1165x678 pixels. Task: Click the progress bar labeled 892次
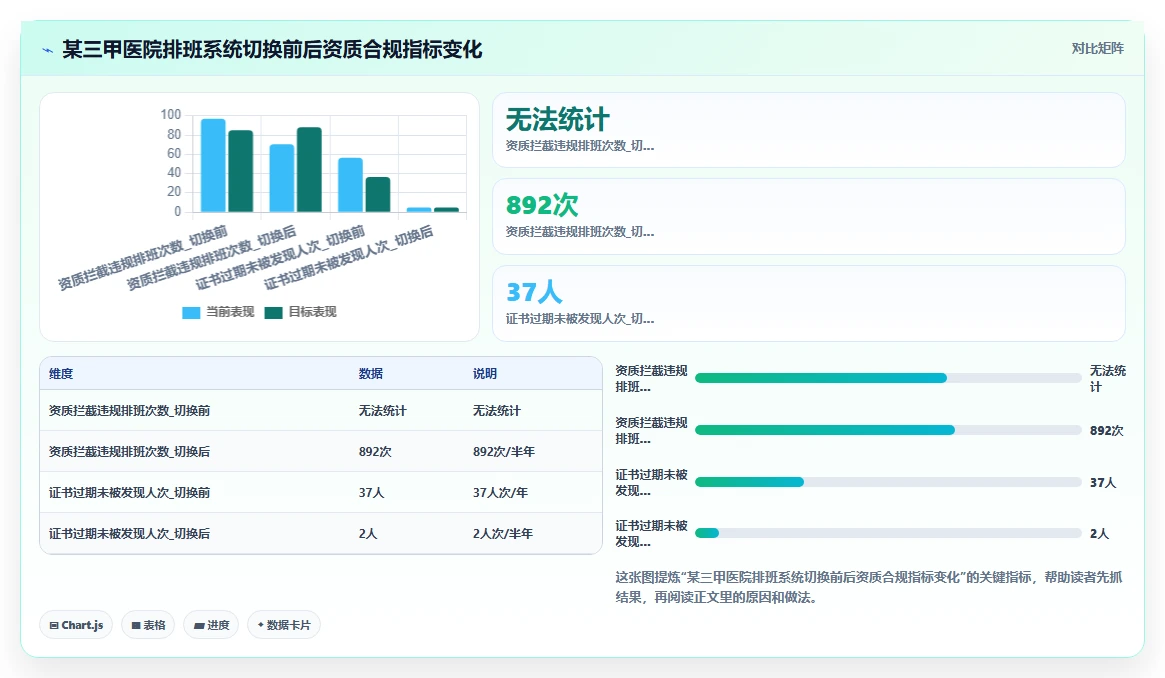click(888, 430)
